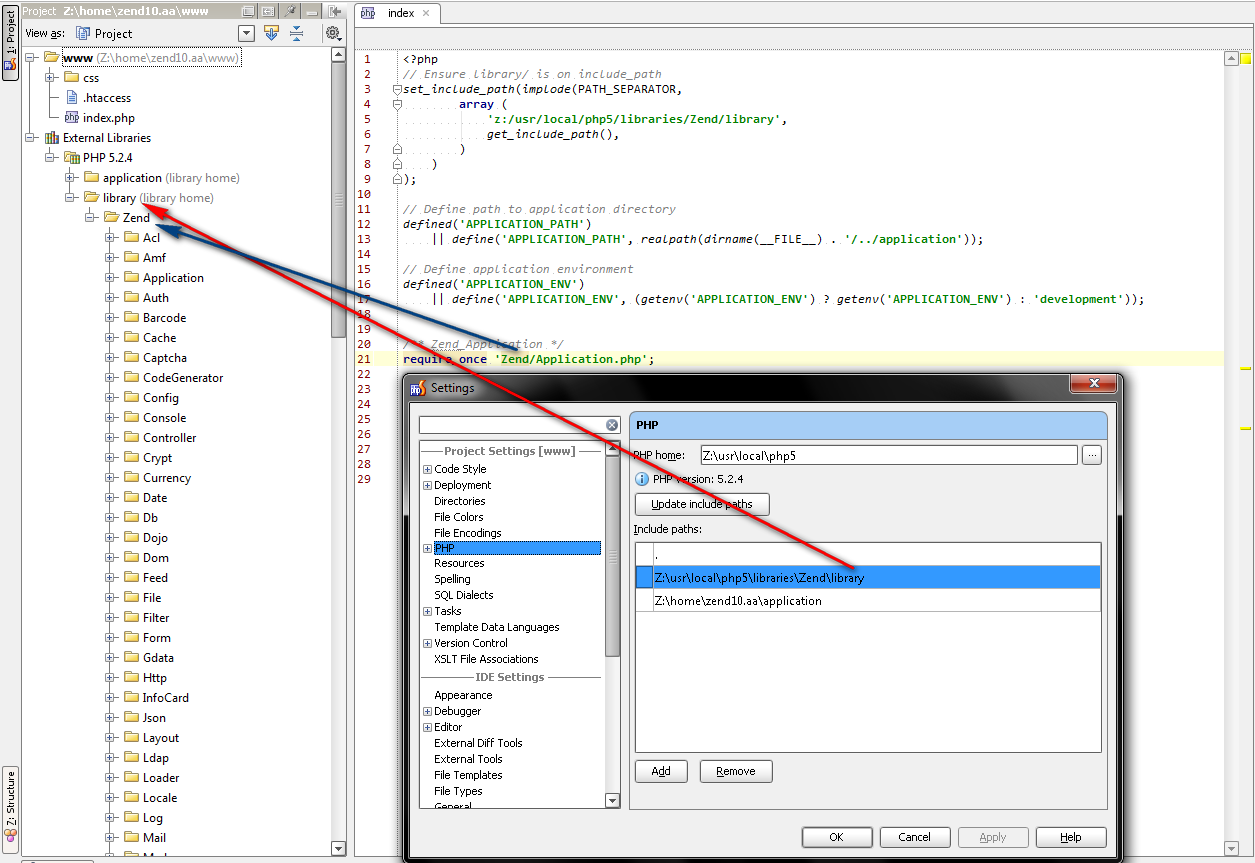This screenshot has height=863, width=1255.
Task: Select the Barcode folder icon
Action: tap(131, 318)
